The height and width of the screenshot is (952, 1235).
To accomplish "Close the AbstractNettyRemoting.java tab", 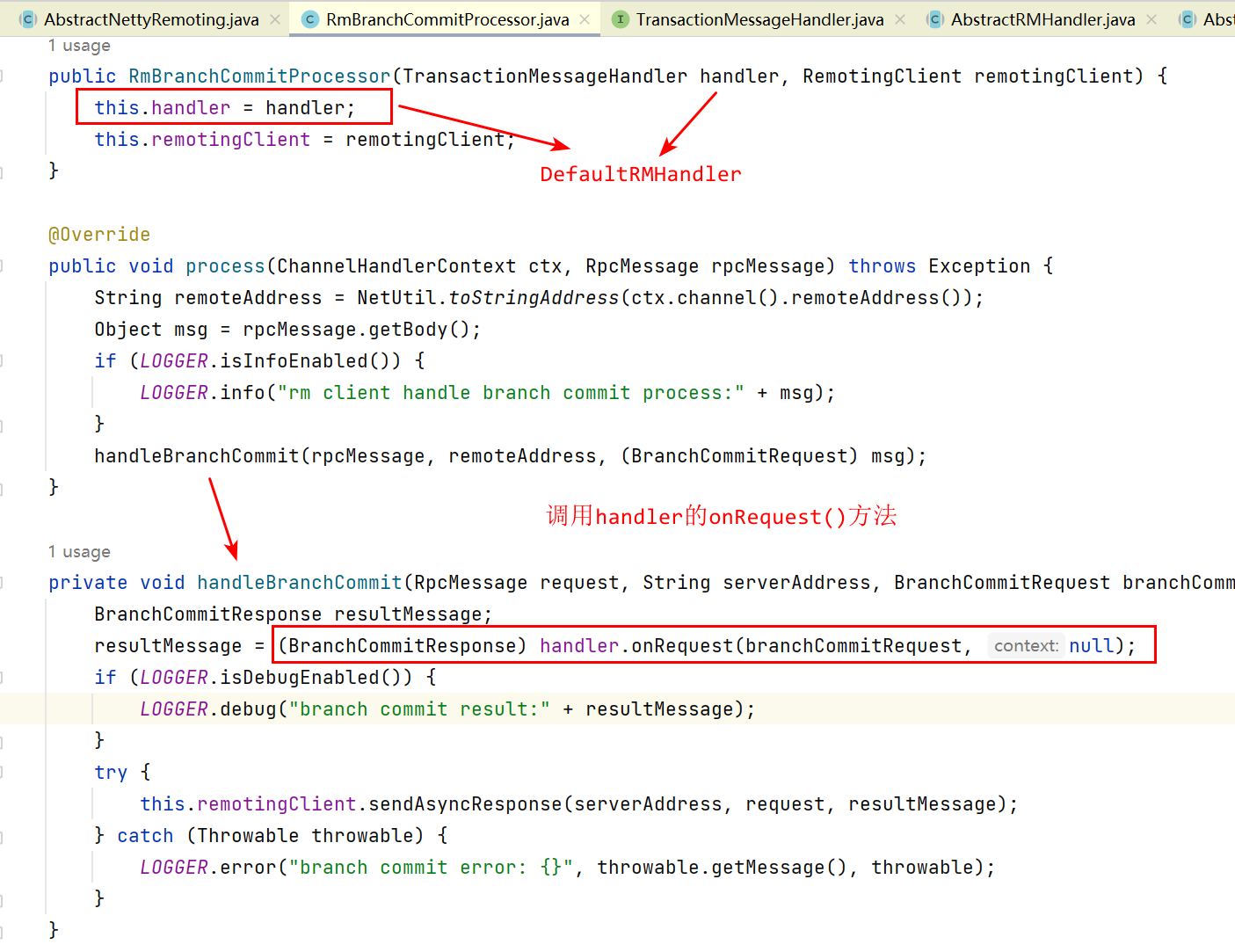I will pyautogui.click(x=275, y=19).
